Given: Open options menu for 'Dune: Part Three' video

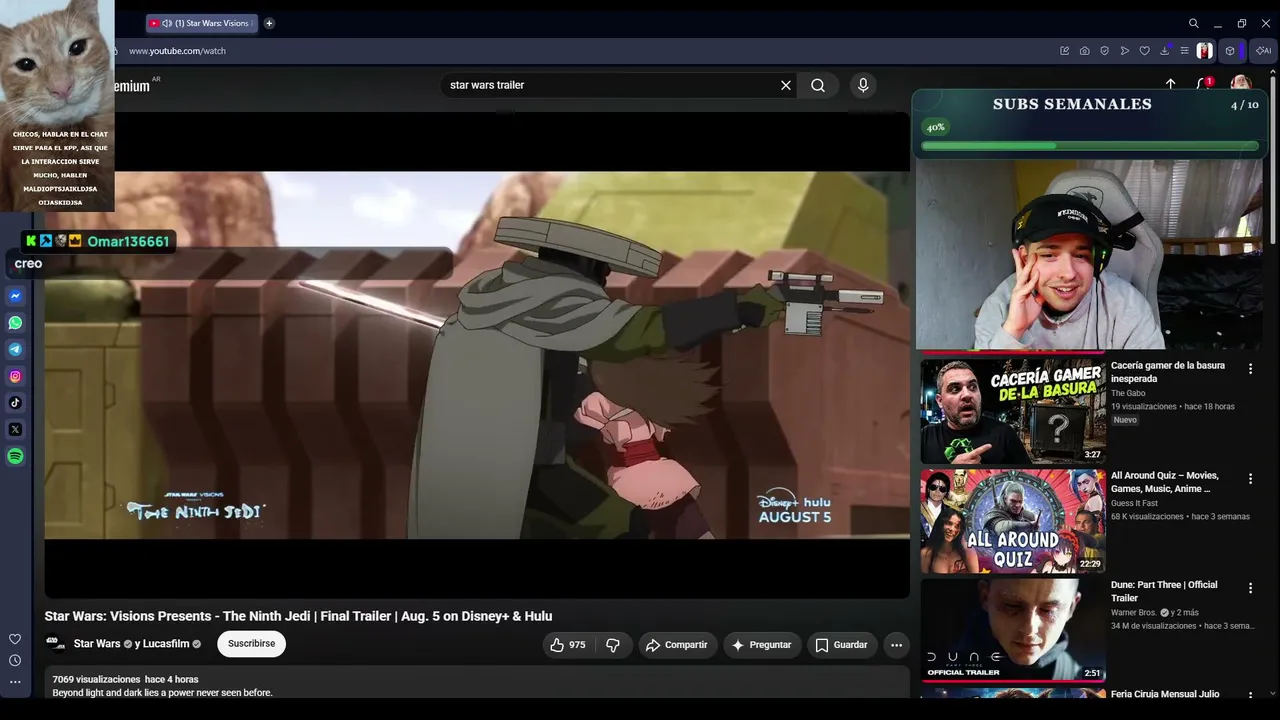Looking at the screenshot, I should 1250,588.
